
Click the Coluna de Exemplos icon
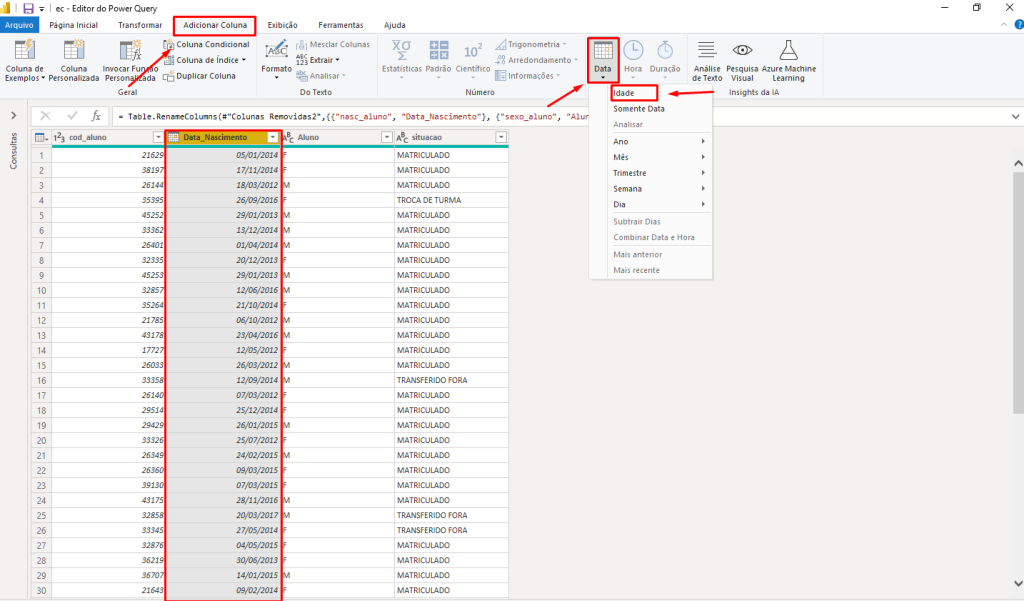click(24, 52)
